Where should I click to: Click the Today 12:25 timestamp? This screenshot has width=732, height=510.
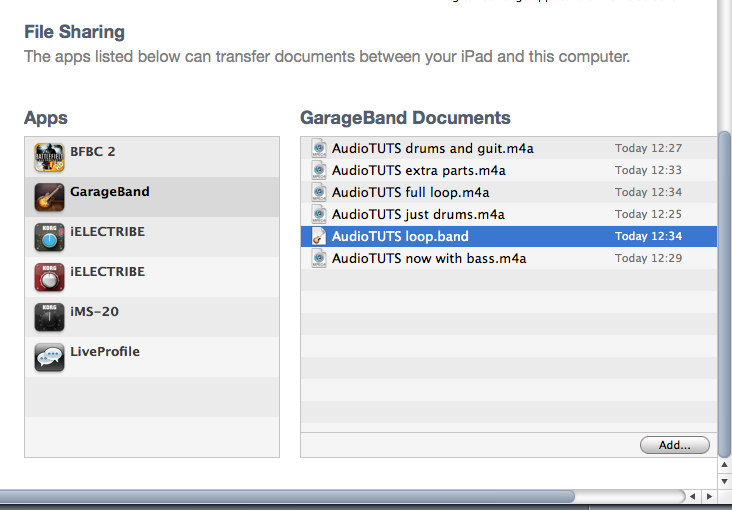[x=648, y=214]
